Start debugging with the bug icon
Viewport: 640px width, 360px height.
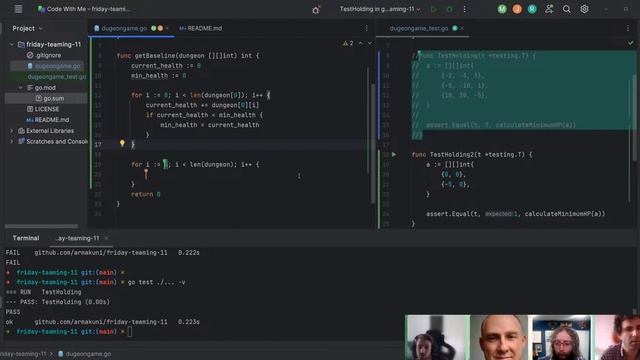pos(449,9)
